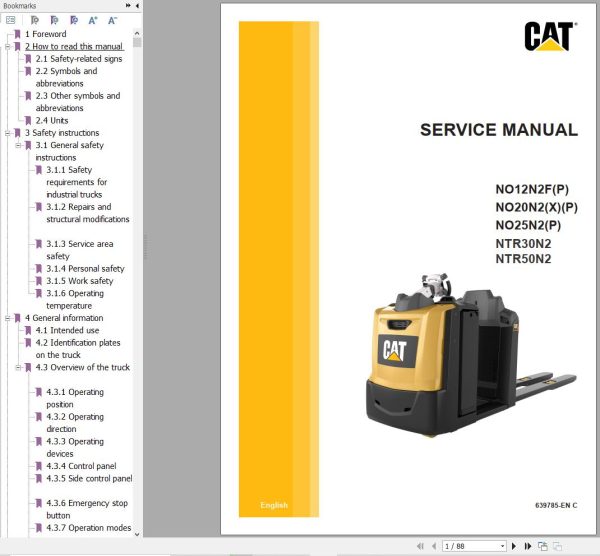Collapse the Bookmarks panel with left arrow
This screenshot has width=600, height=556.
tap(137, 5)
